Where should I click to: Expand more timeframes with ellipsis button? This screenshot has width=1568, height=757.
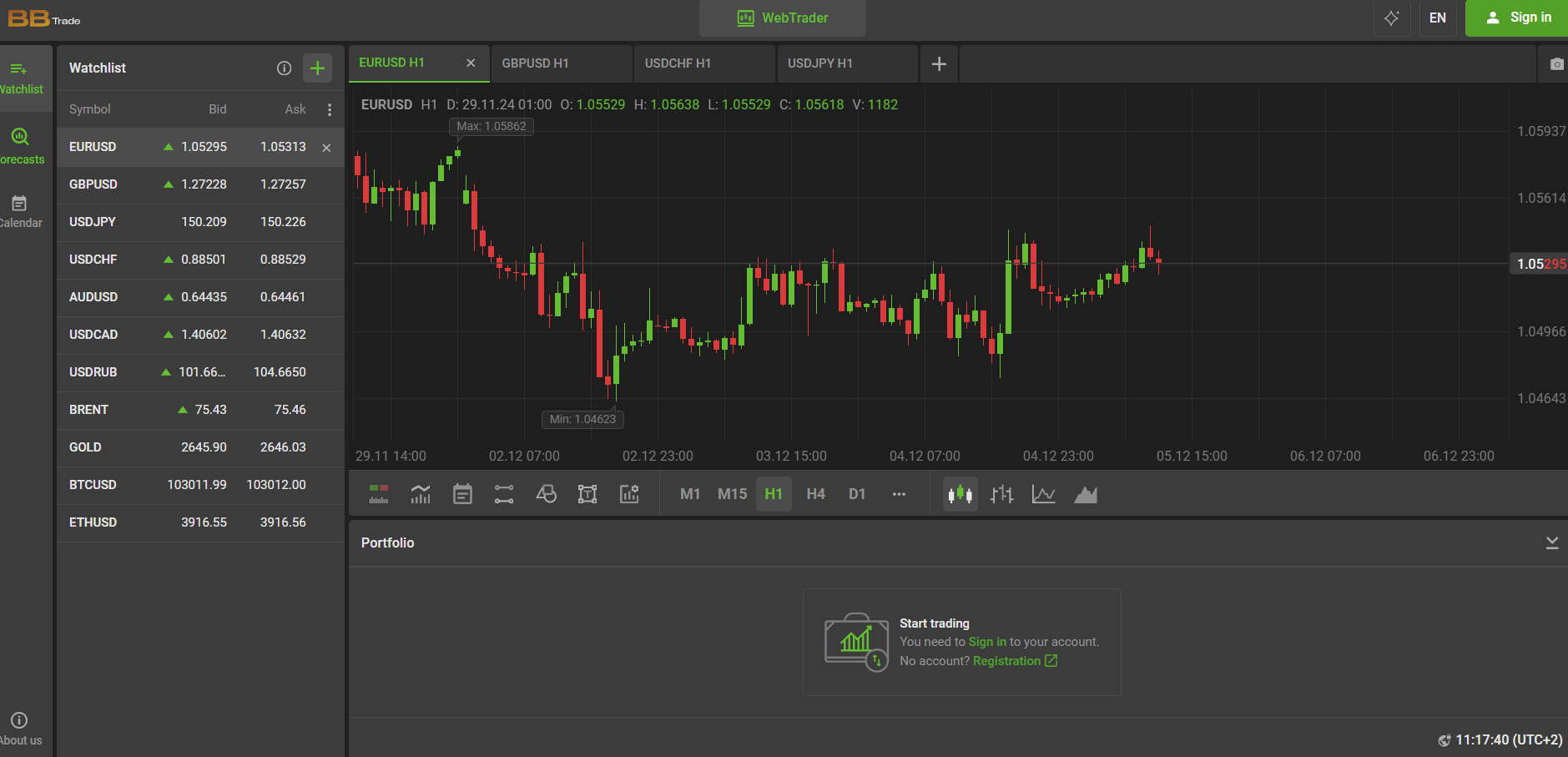899,494
